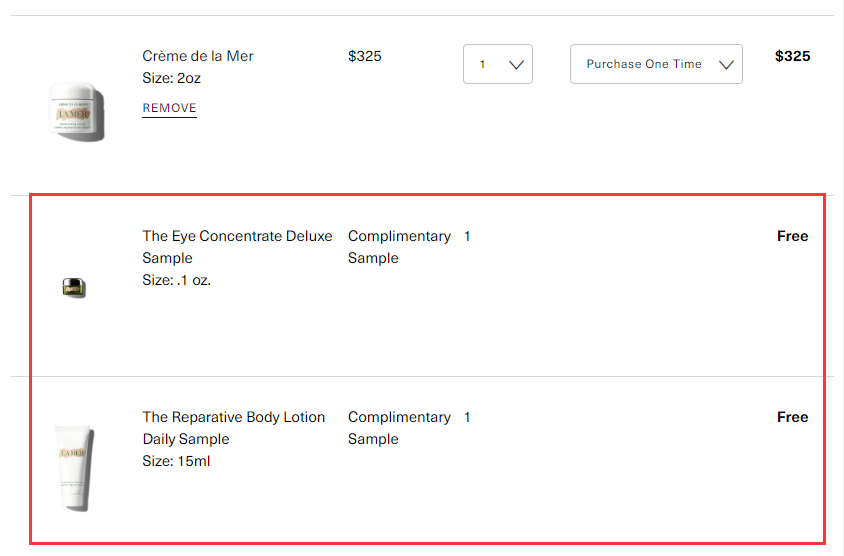The image size is (844, 556).
Task: Click quantity 1 in Body Lotion row
Action: tap(467, 417)
